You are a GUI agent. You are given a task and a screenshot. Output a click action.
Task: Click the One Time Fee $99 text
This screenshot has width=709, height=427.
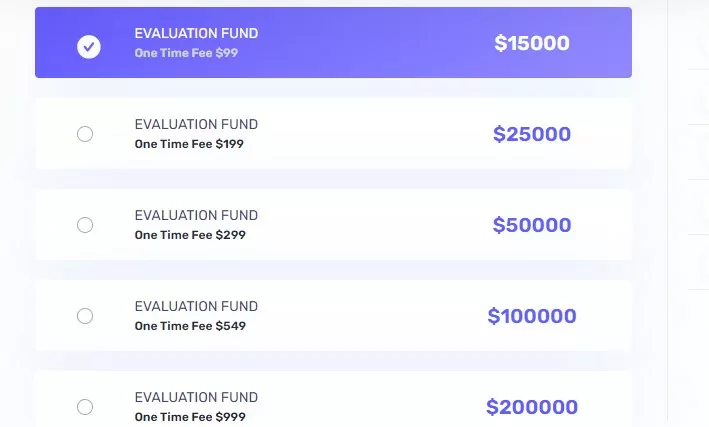[x=186, y=53]
